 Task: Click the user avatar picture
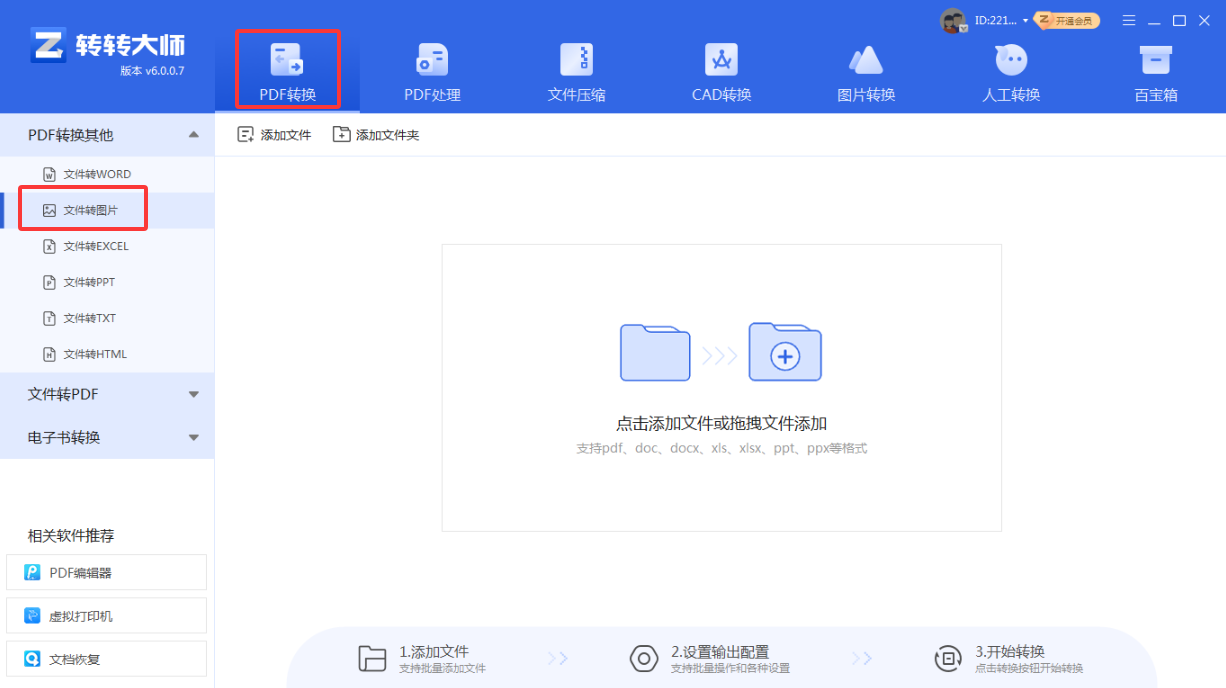[x=953, y=20]
